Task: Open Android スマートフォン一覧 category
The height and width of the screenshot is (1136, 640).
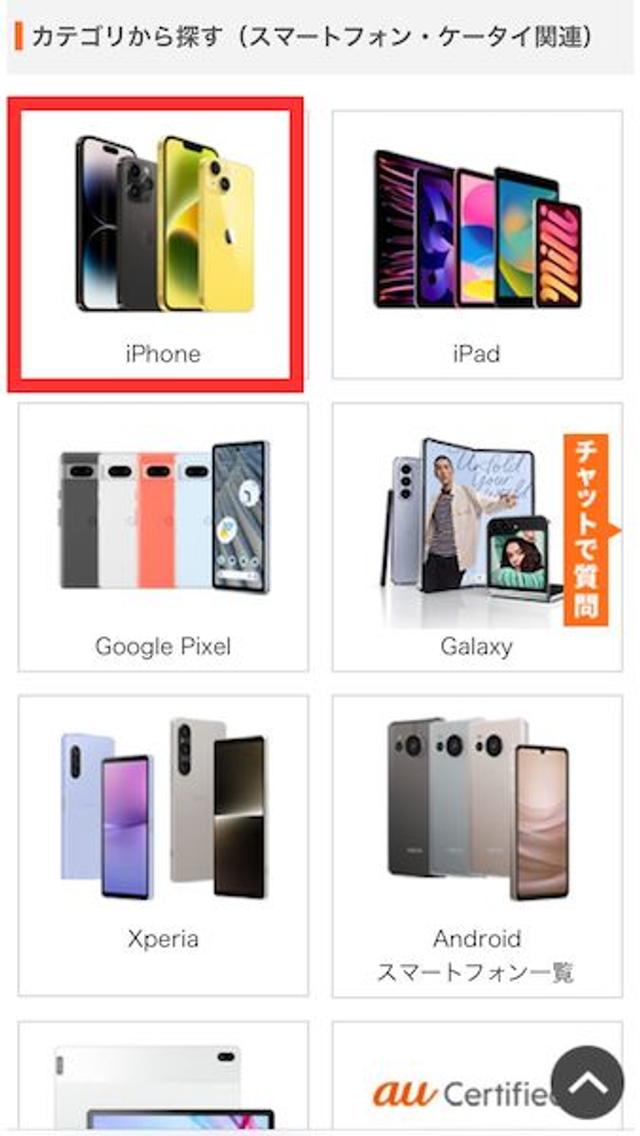Action: pyautogui.click(x=477, y=845)
